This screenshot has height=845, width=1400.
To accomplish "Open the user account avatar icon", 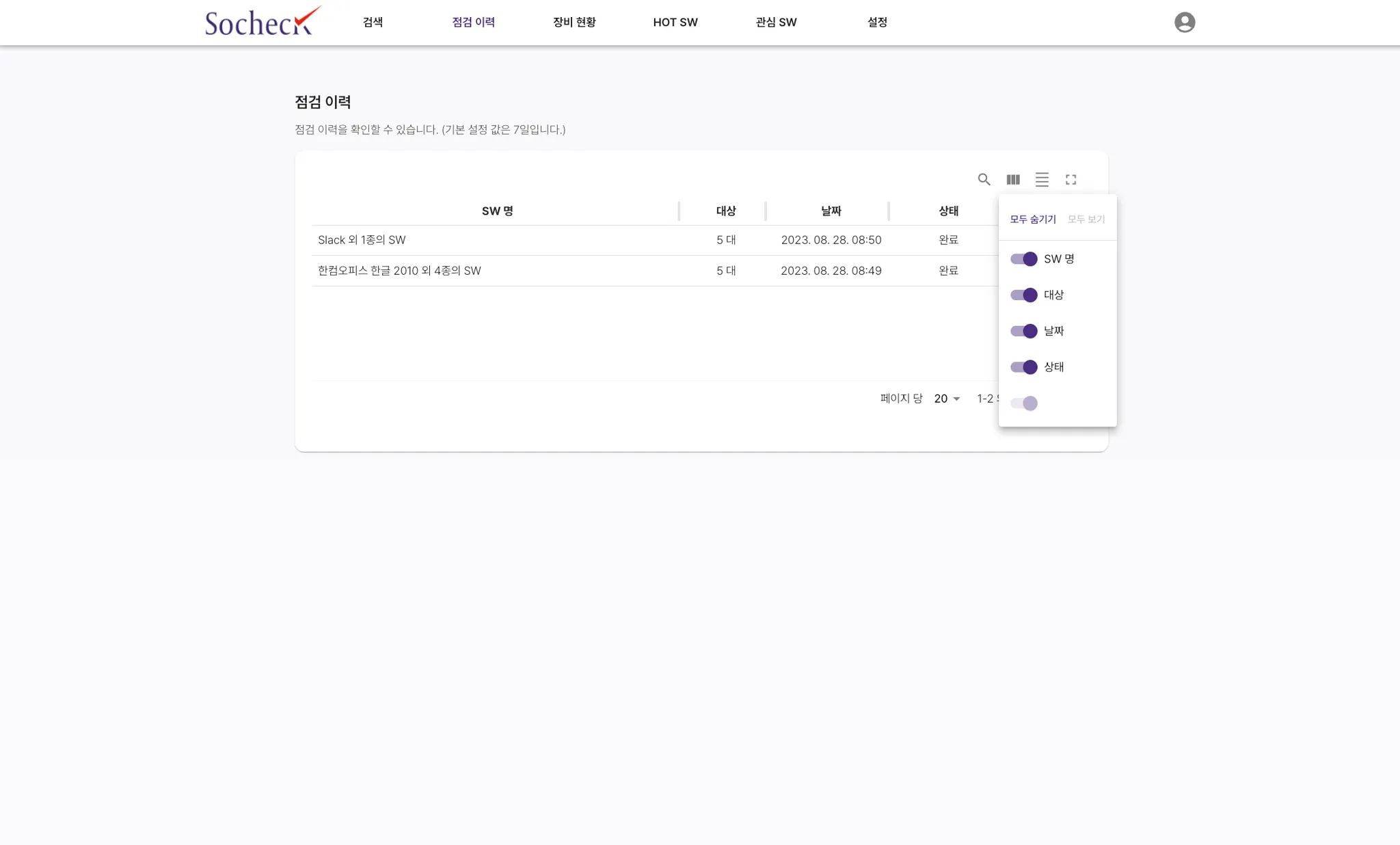I will [1184, 23].
